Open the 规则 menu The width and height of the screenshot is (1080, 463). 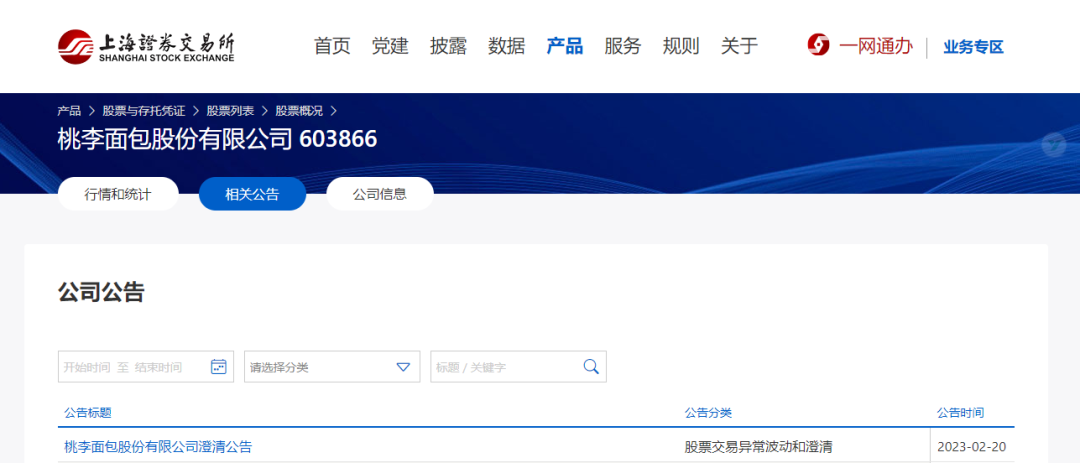pos(681,46)
